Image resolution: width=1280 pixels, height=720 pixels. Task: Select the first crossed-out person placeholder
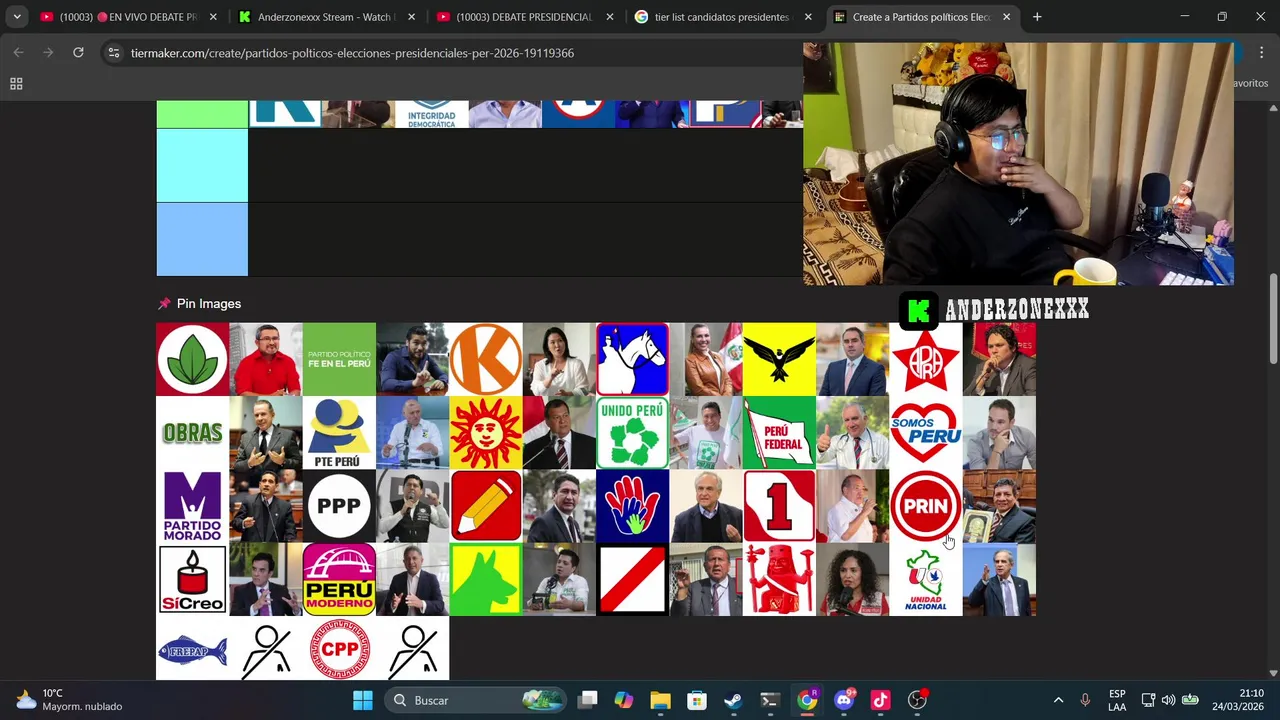[x=266, y=650]
